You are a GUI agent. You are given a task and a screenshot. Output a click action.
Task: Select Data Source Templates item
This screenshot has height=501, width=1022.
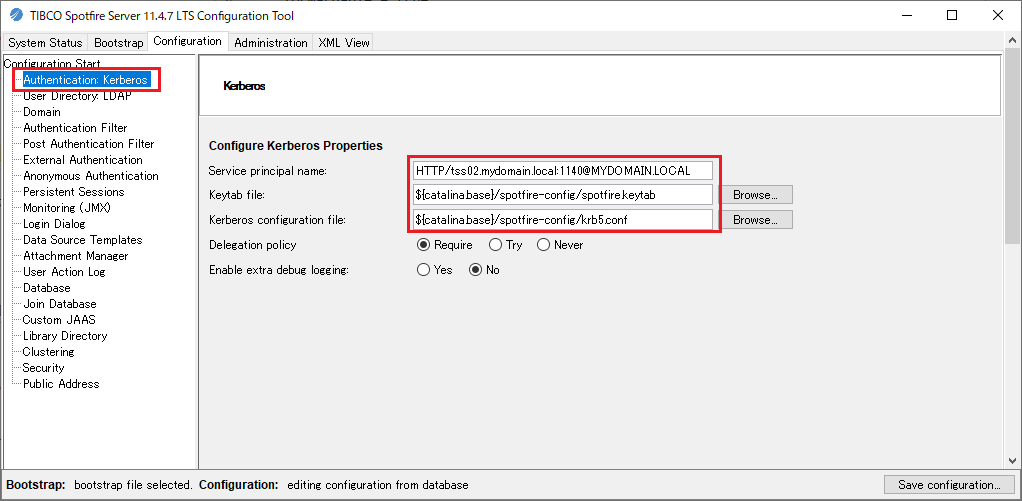(x=82, y=240)
